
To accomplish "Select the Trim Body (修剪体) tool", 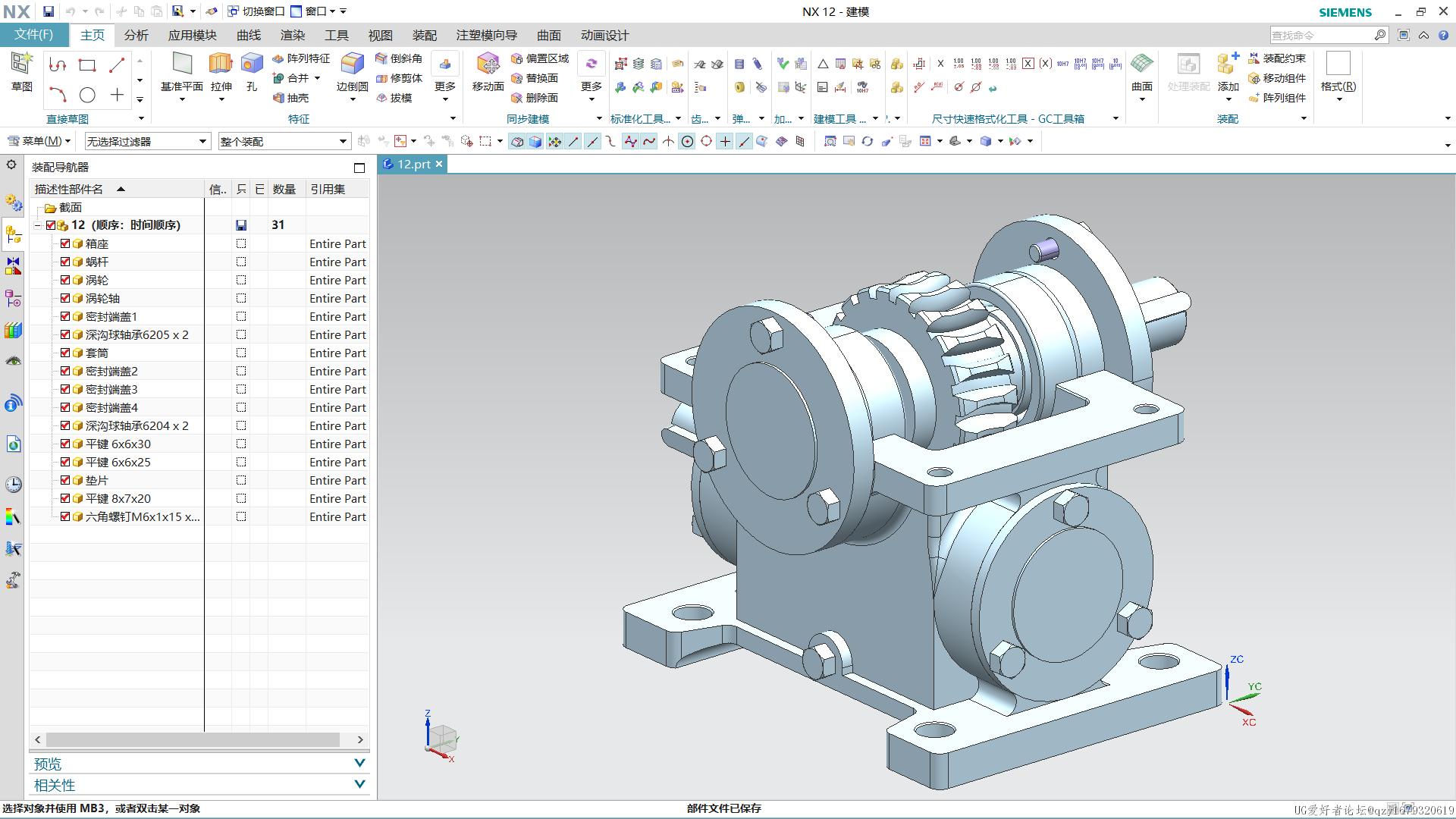I will point(399,78).
